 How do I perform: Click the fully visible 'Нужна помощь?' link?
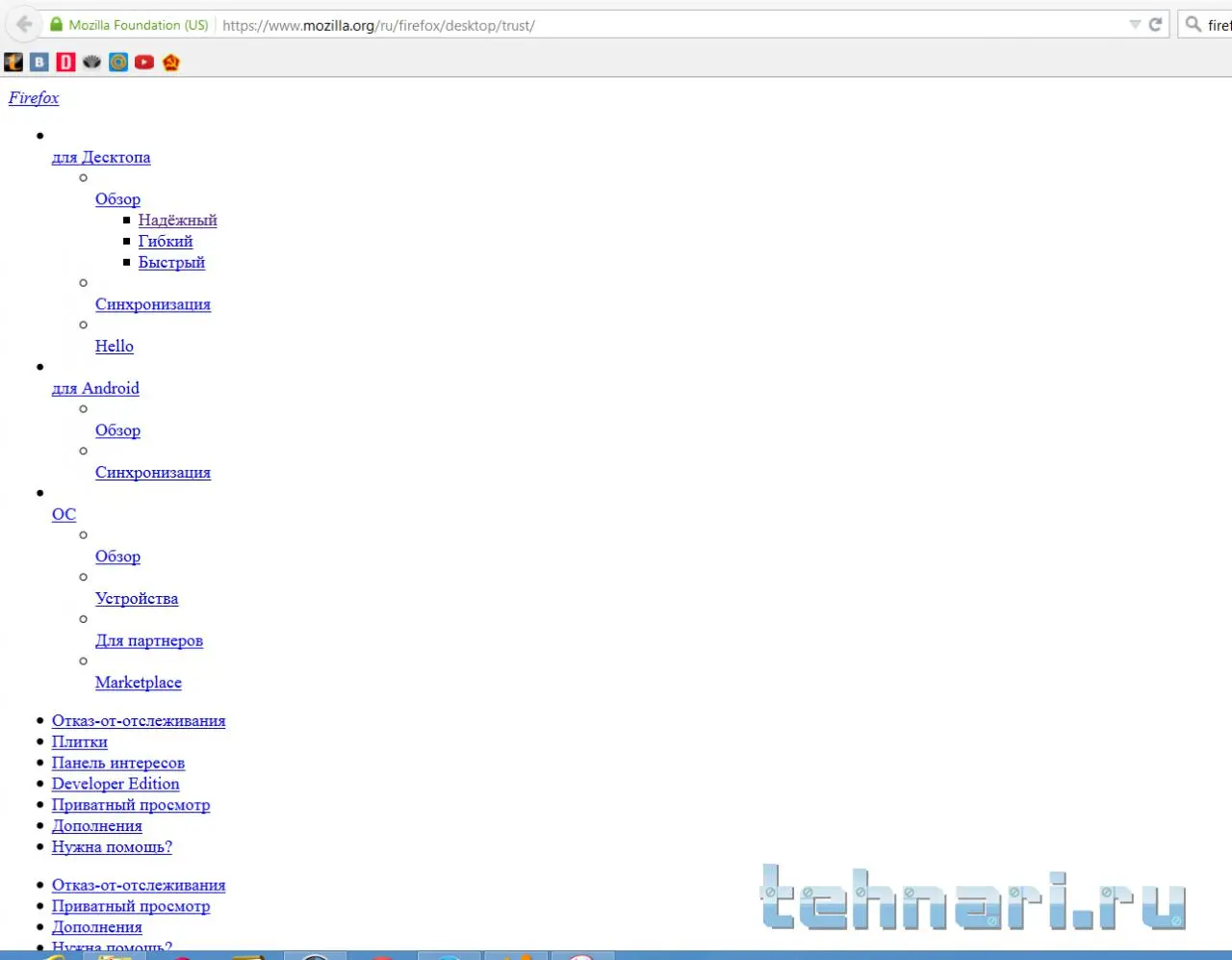112,847
